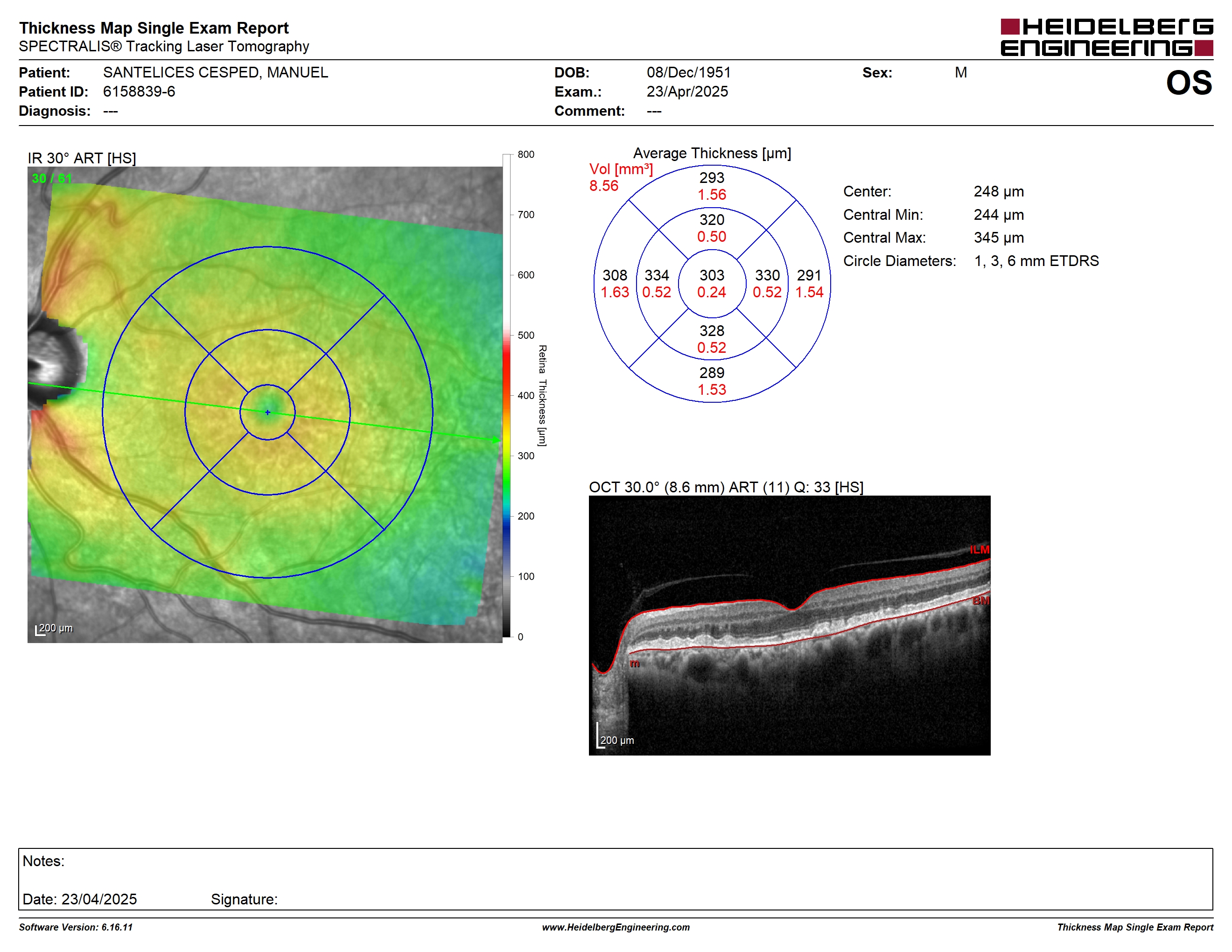Click the retina thickness color scale bar
The height and width of the screenshot is (952, 1232).
[x=506, y=395]
